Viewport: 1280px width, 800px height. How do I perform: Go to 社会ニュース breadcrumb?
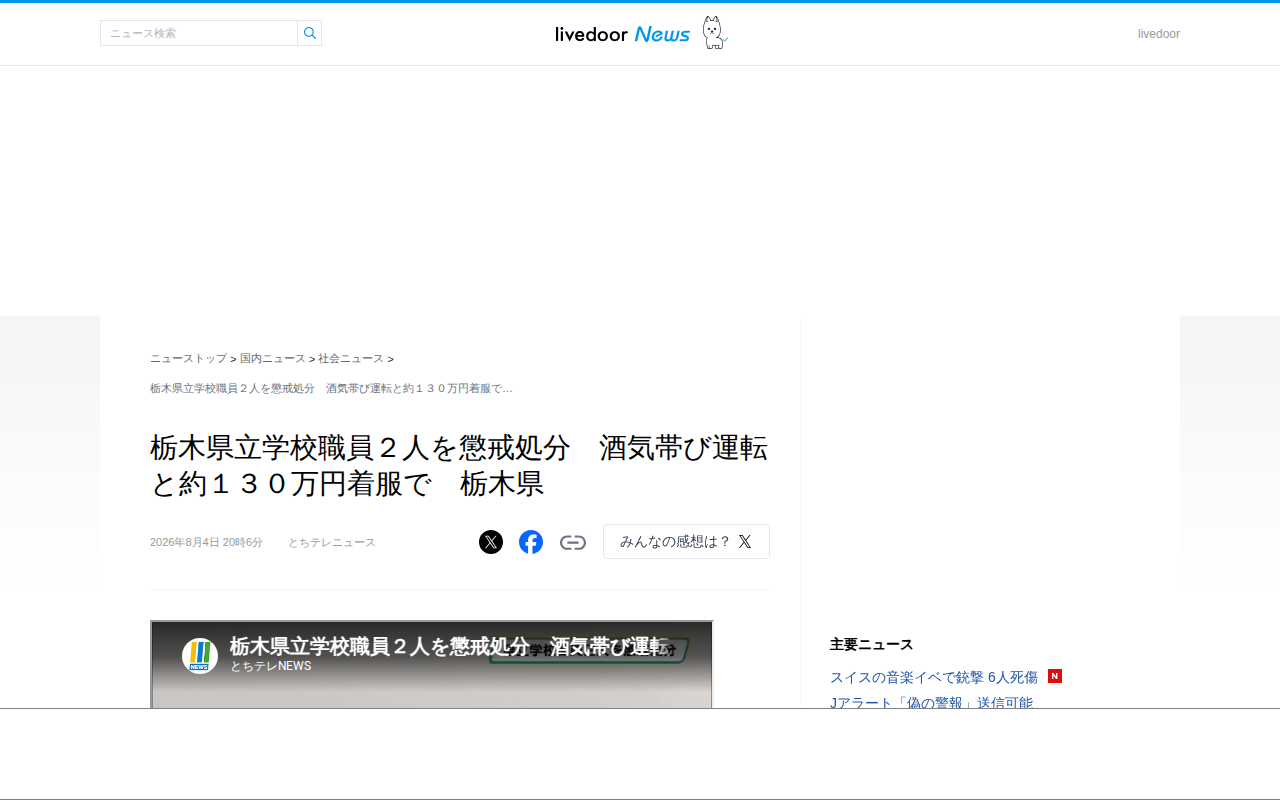[x=351, y=358]
